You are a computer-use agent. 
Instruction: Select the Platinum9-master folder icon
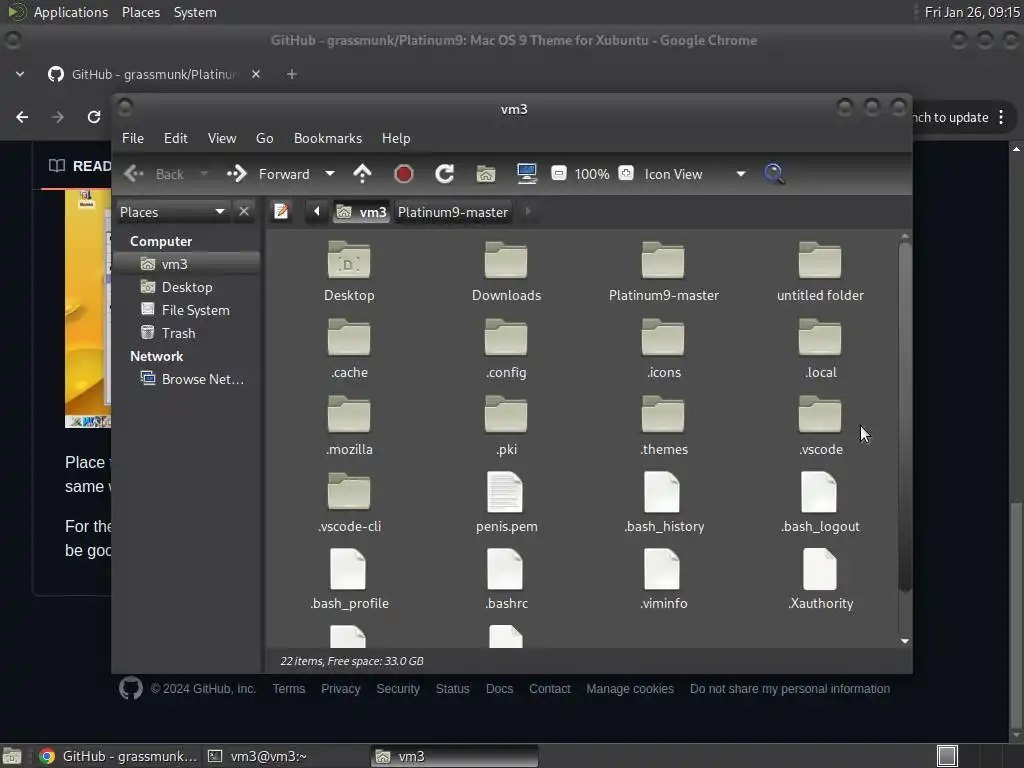click(x=664, y=270)
